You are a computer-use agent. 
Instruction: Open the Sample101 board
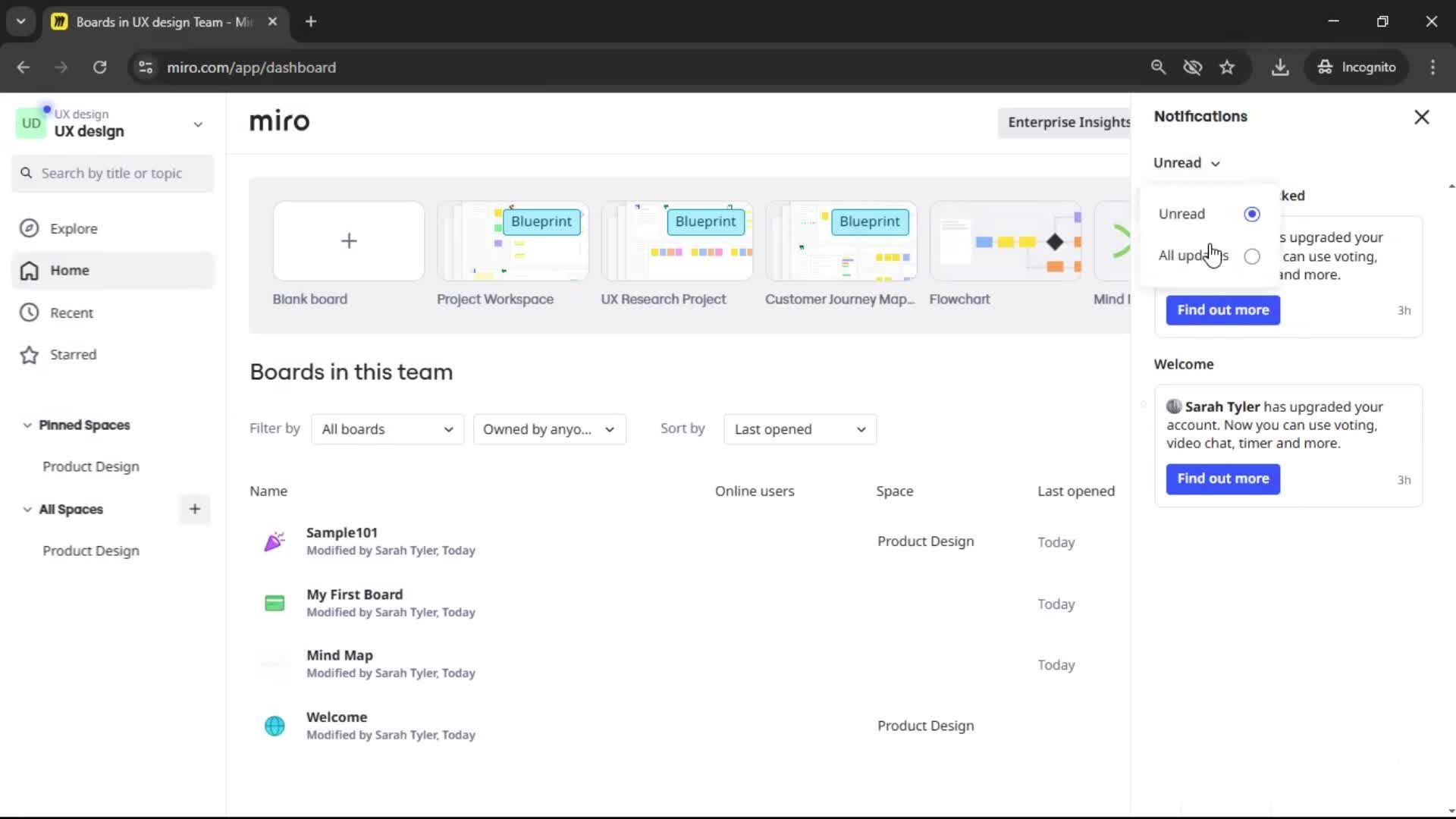coord(342,533)
